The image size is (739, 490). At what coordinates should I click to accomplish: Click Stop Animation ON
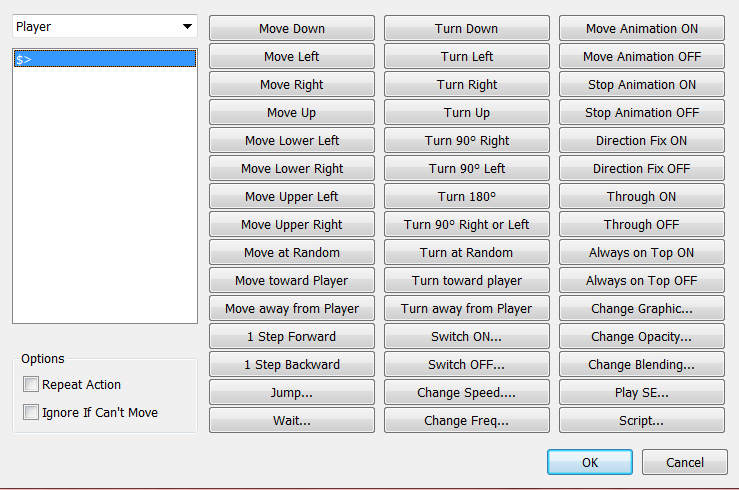pyautogui.click(x=641, y=84)
